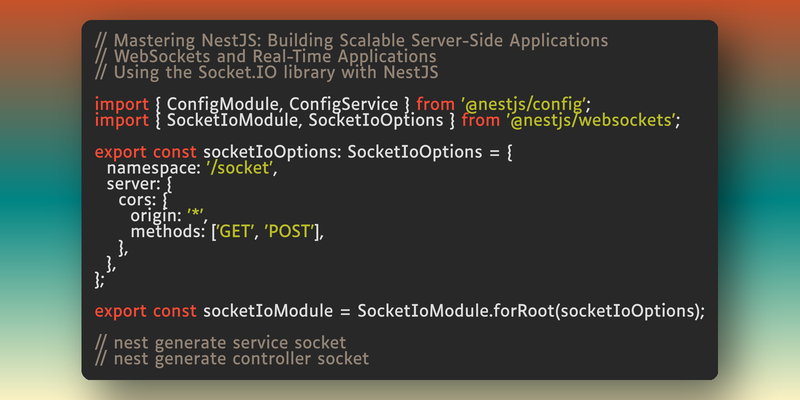Click the 'SocketIoOptions' type annotation after the colon
This screenshot has width=800, height=400.
(406, 153)
